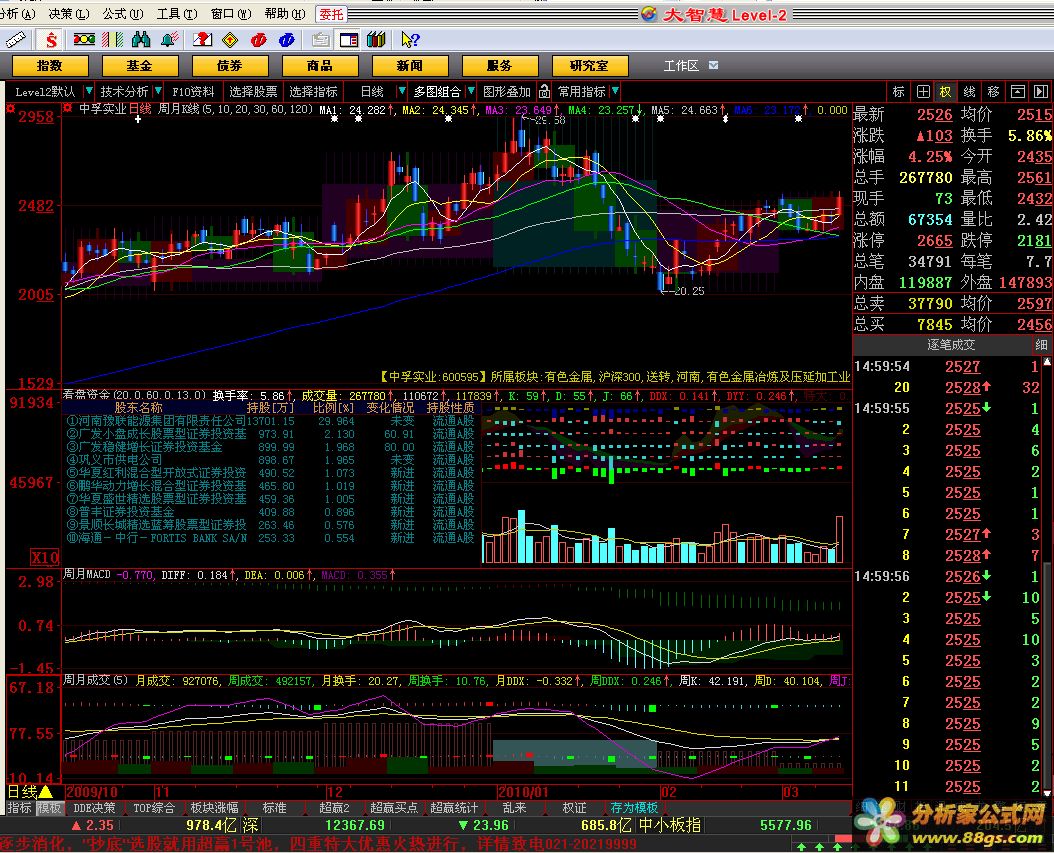This screenshot has height=853, width=1054.
Task: Click the traffic light signal icon
Action: (x=84, y=40)
